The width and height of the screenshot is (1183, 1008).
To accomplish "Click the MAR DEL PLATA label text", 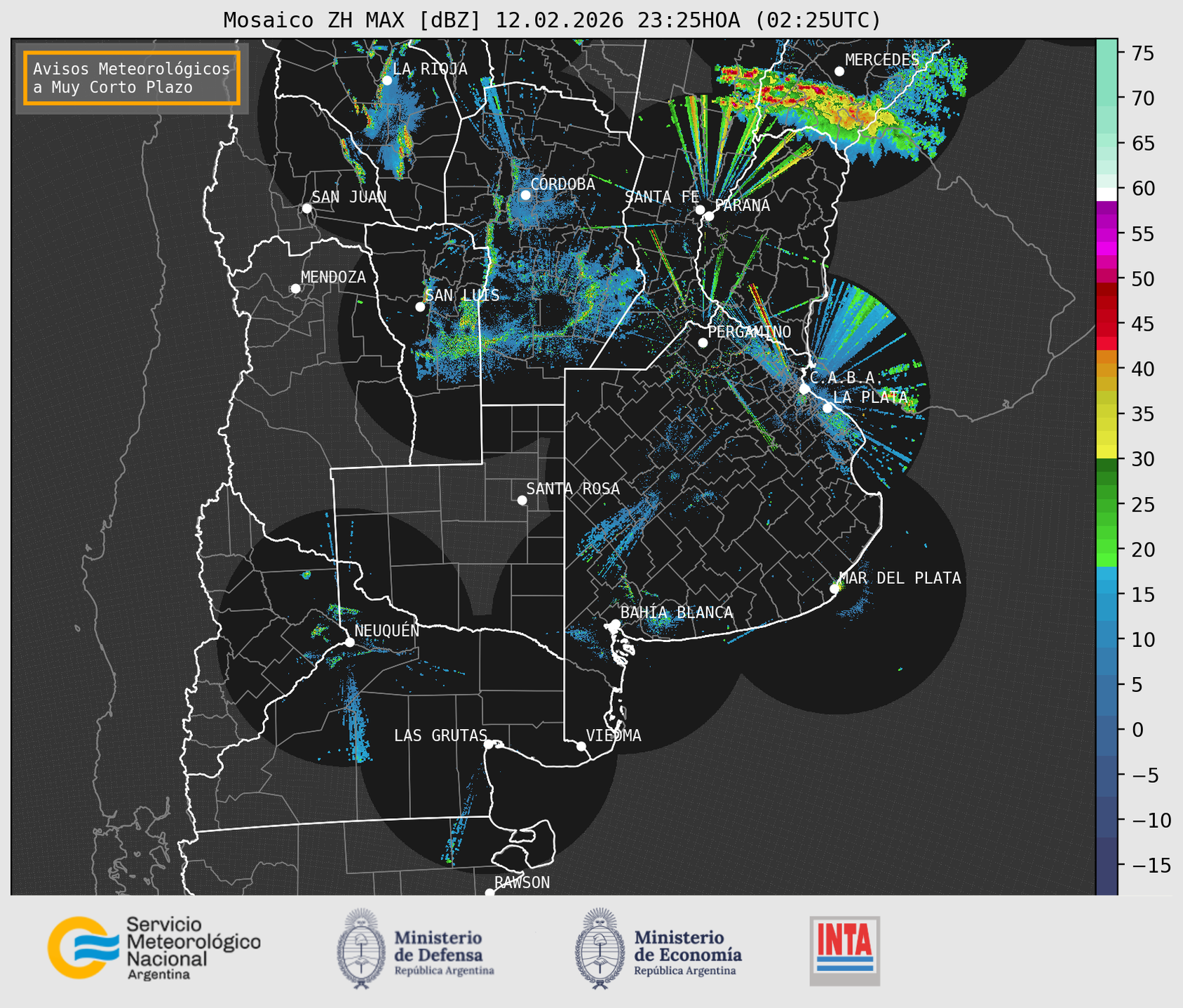I will click(x=900, y=578).
